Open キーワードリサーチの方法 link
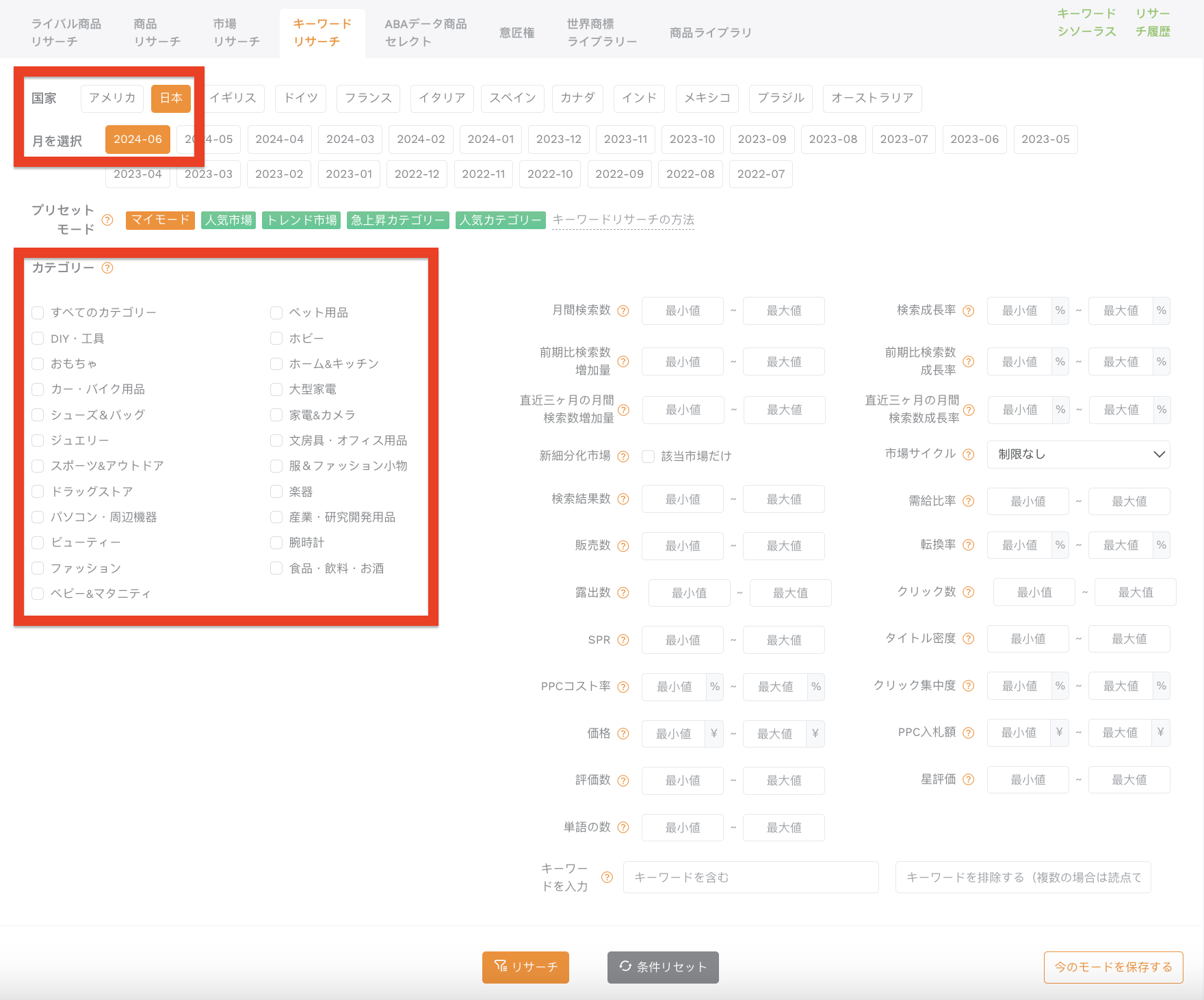 point(623,220)
